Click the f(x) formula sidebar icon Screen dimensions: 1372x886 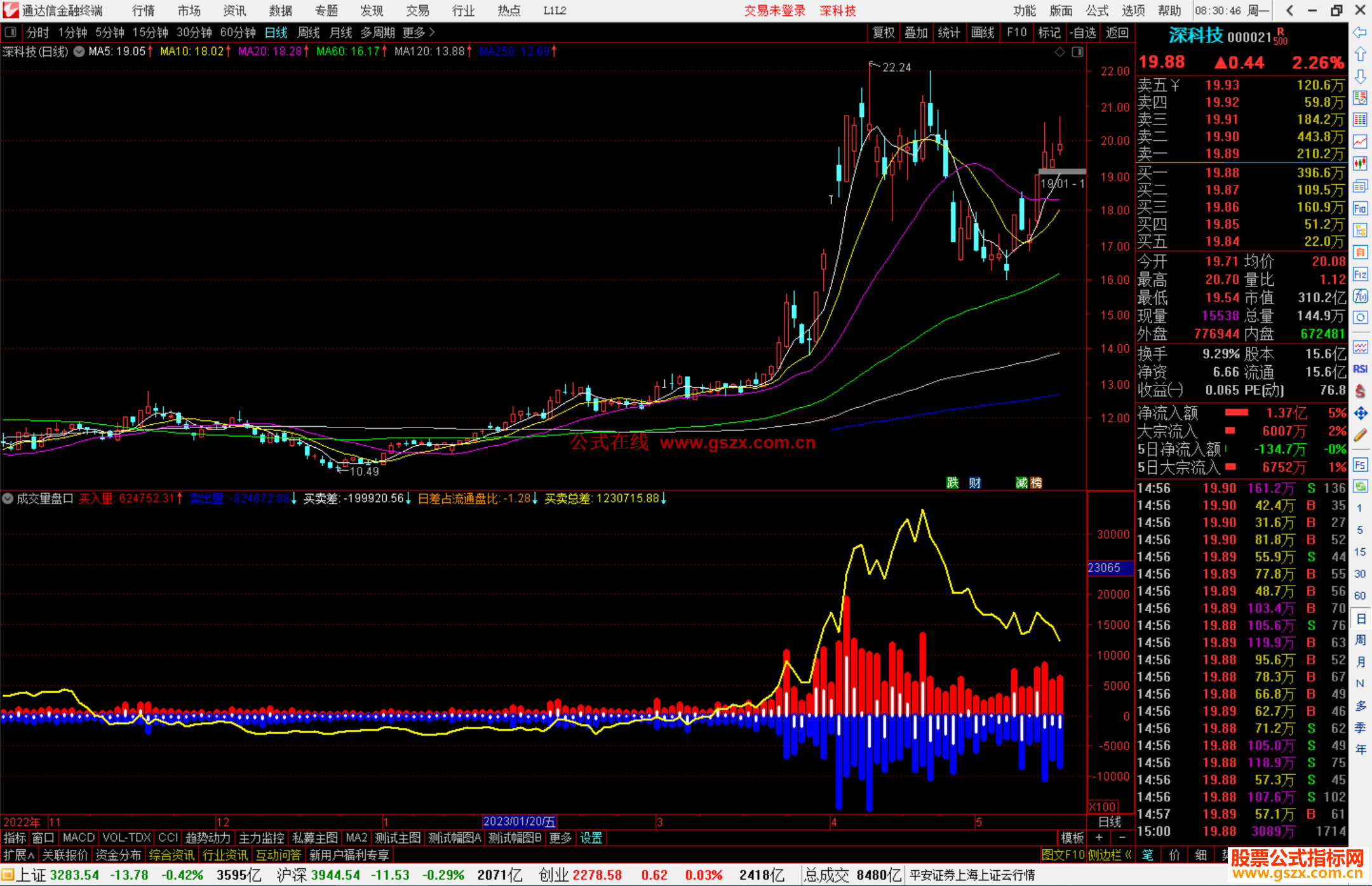(x=1360, y=296)
